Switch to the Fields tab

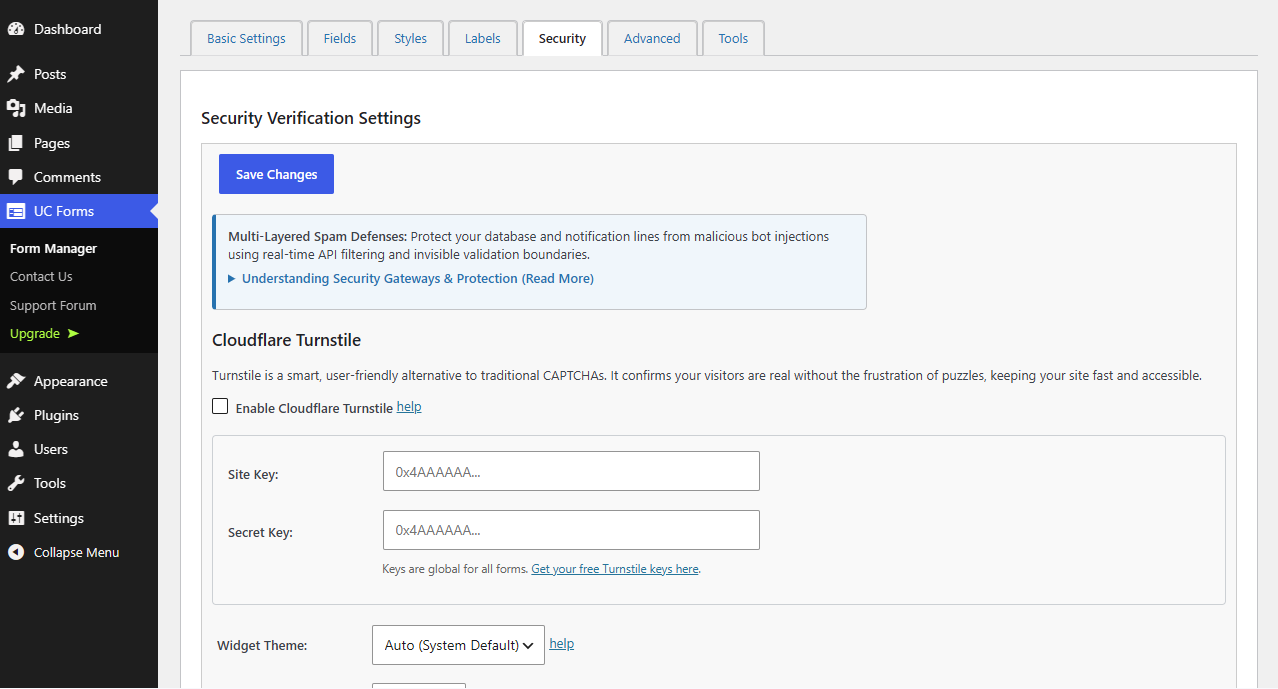pos(340,38)
